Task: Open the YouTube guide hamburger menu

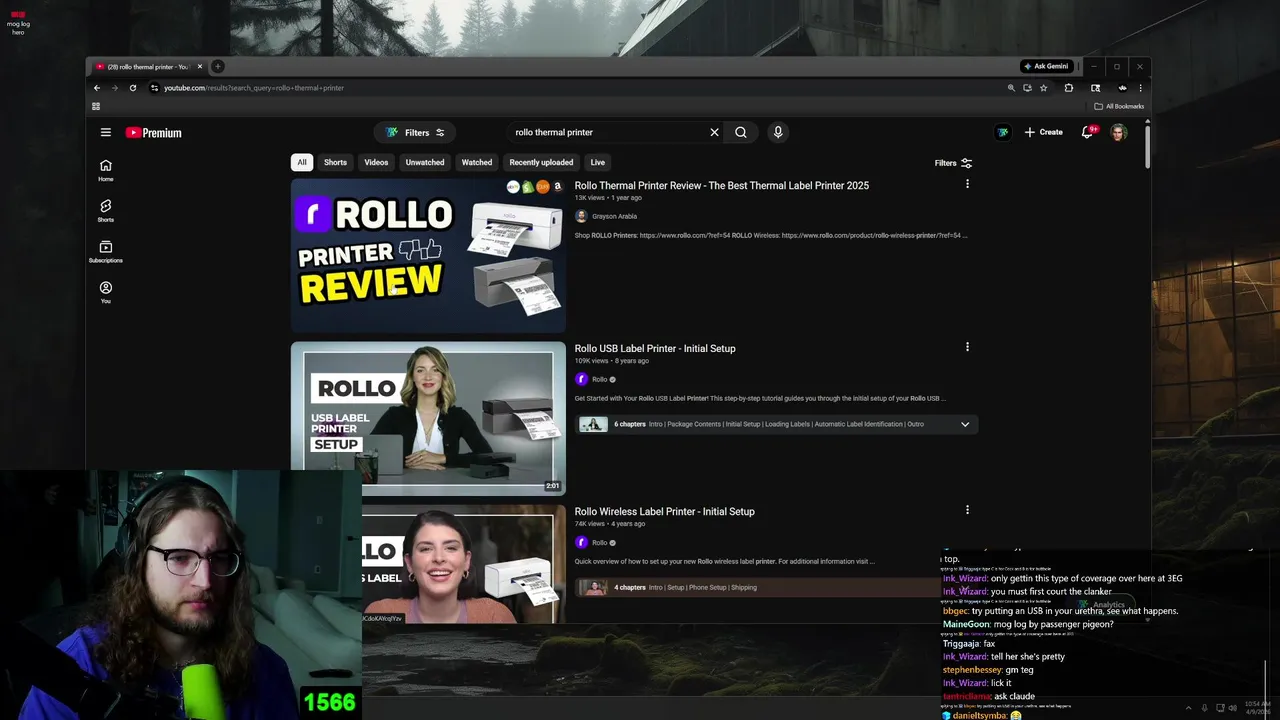Action: point(105,132)
